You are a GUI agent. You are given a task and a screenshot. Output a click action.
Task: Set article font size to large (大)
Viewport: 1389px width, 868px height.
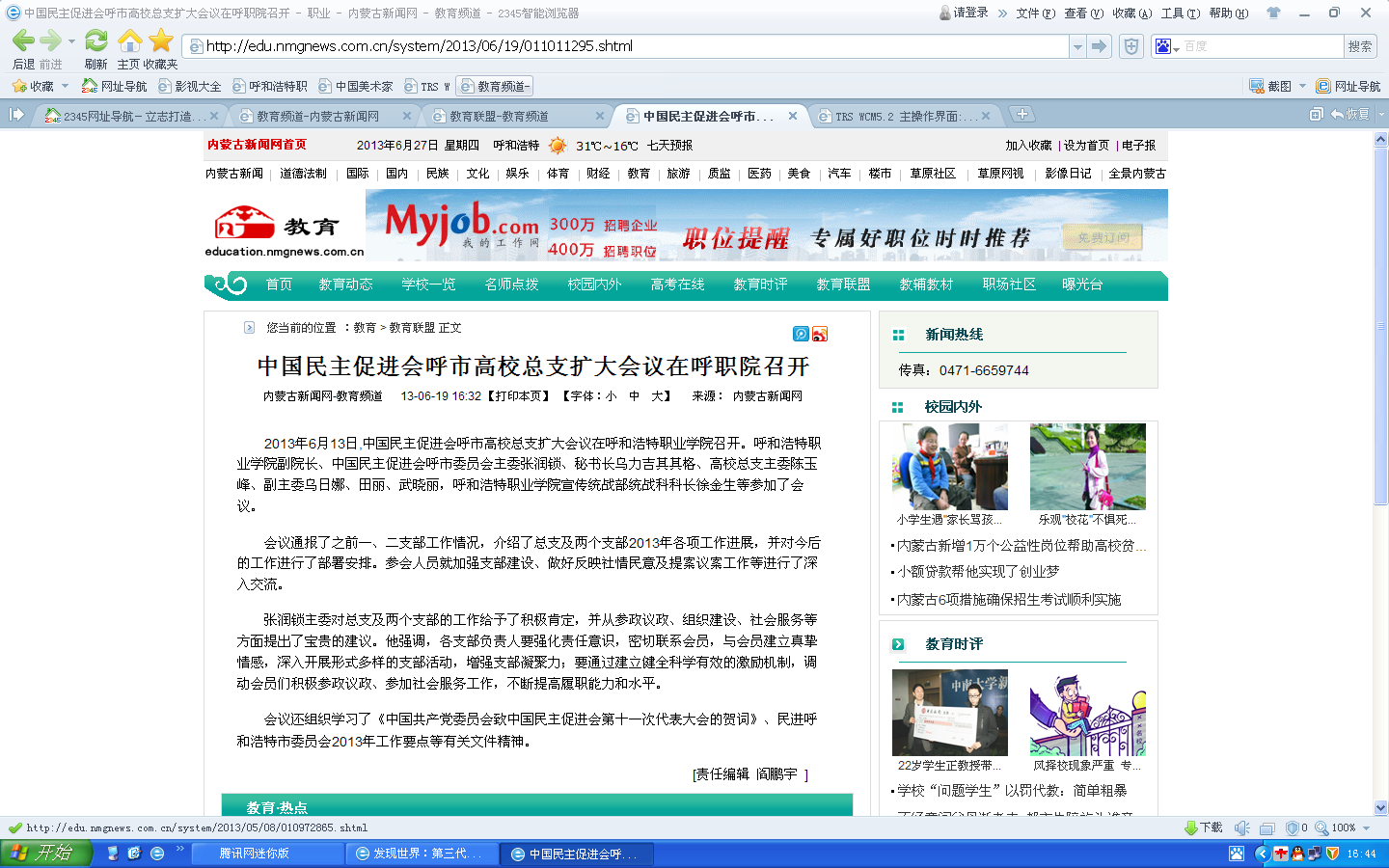point(657,396)
